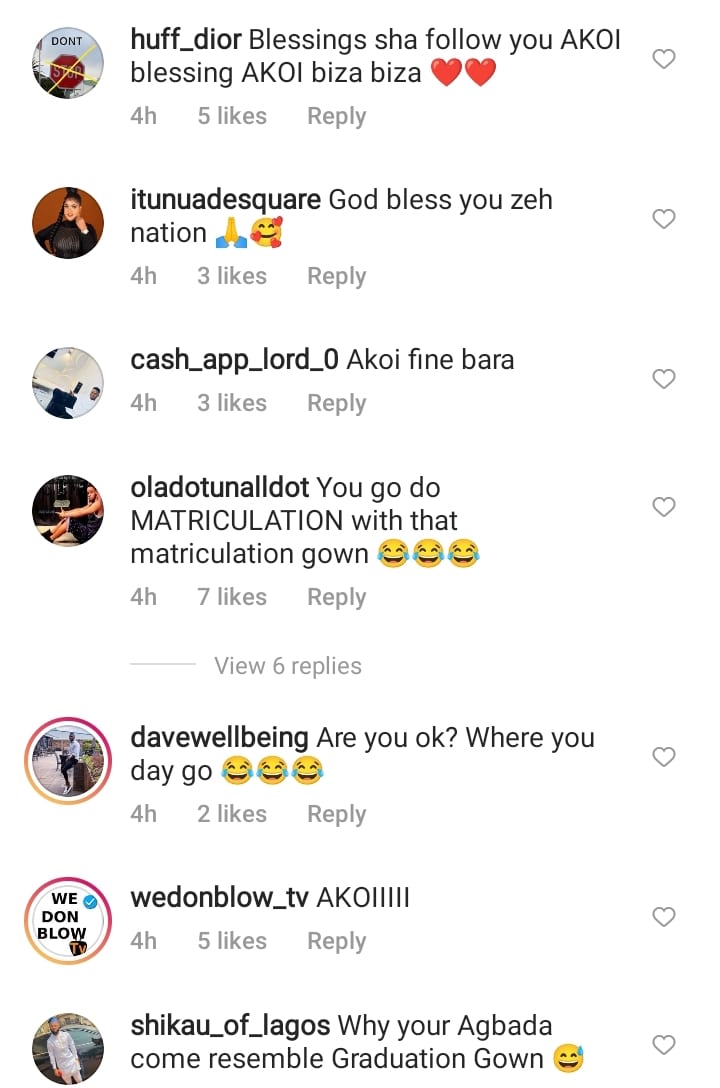Tap heart icon on itunuadesquare's comment
720x1088 pixels.
[x=664, y=219]
